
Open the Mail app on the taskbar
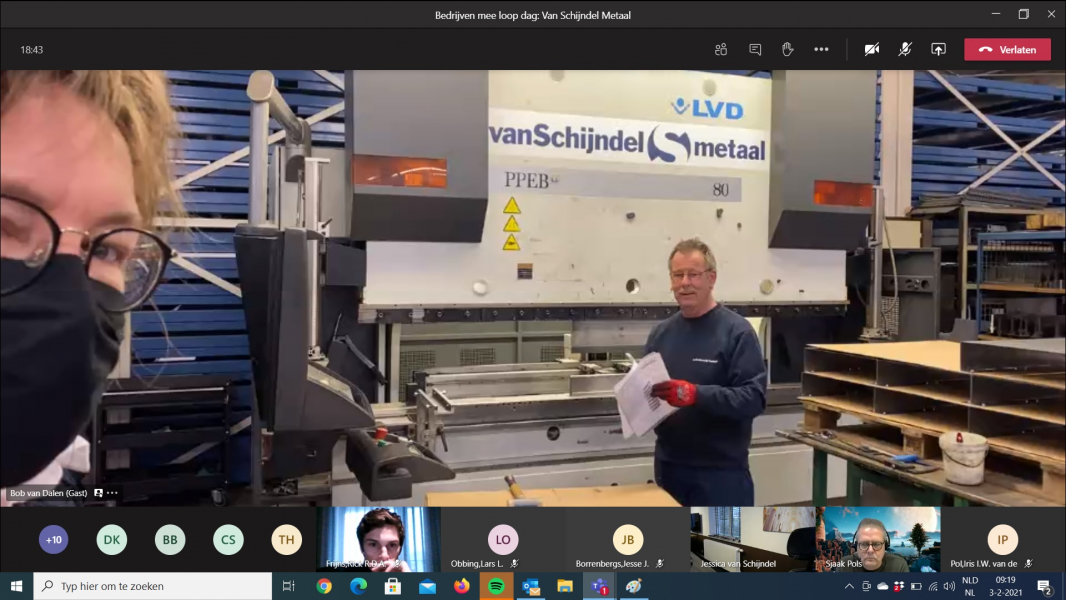(x=427, y=586)
